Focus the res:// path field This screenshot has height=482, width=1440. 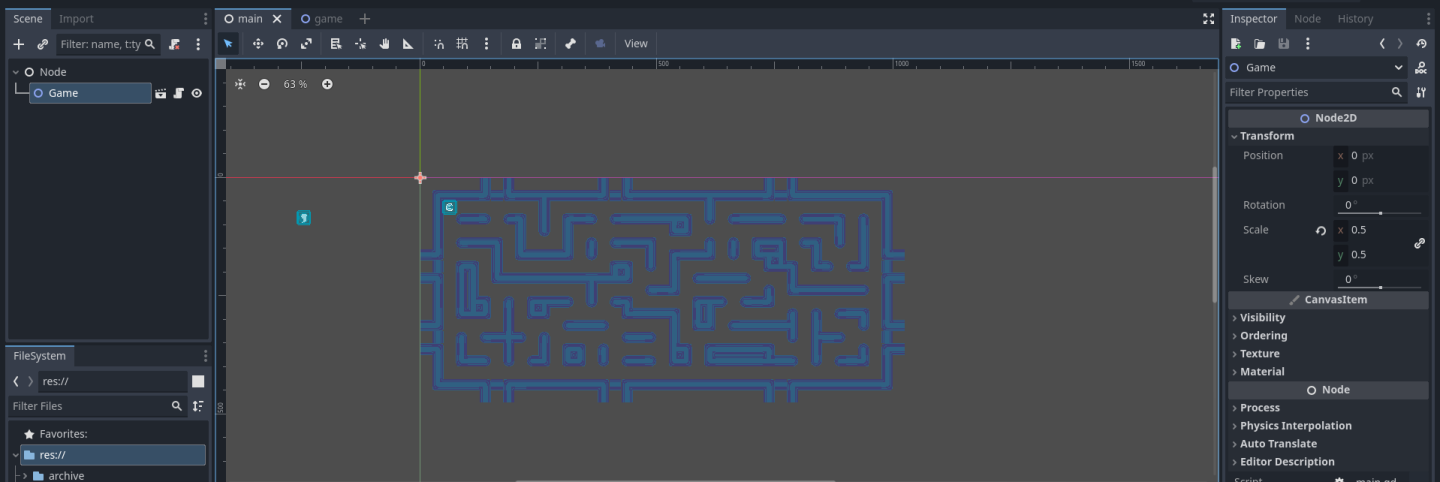[113, 381]
